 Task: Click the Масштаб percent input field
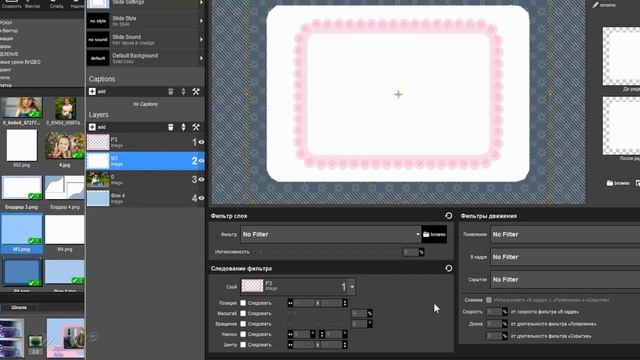[x=359, y=313]
